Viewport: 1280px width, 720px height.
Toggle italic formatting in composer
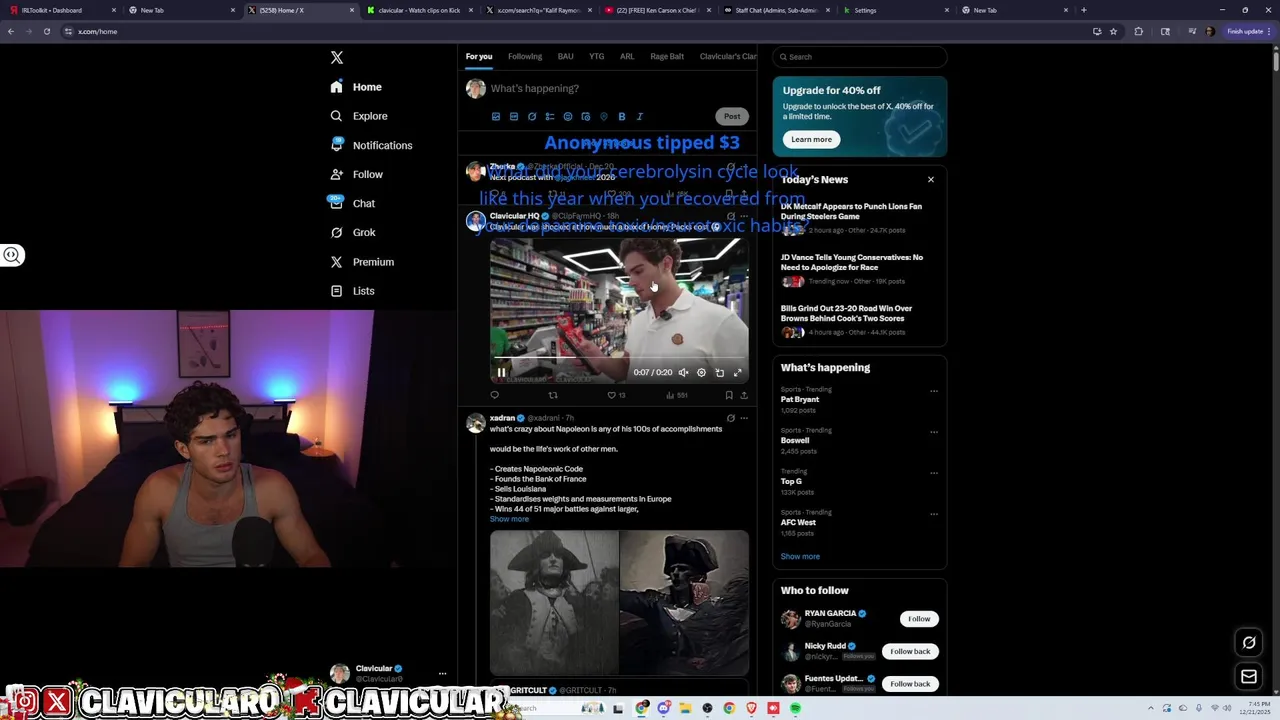640,117
